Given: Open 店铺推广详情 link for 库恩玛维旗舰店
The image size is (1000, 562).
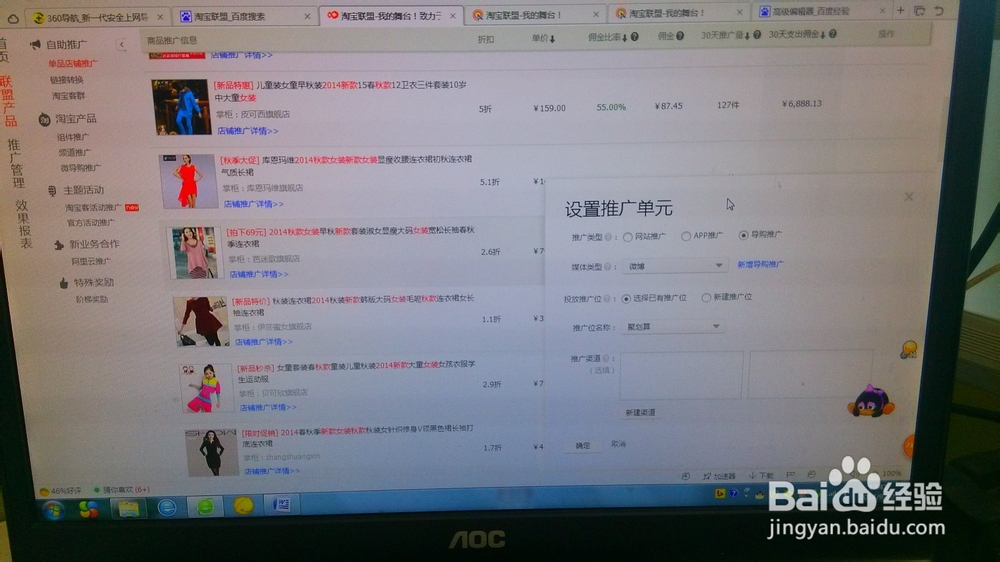Looking at the screenshot, I should (x=253, y=204).
